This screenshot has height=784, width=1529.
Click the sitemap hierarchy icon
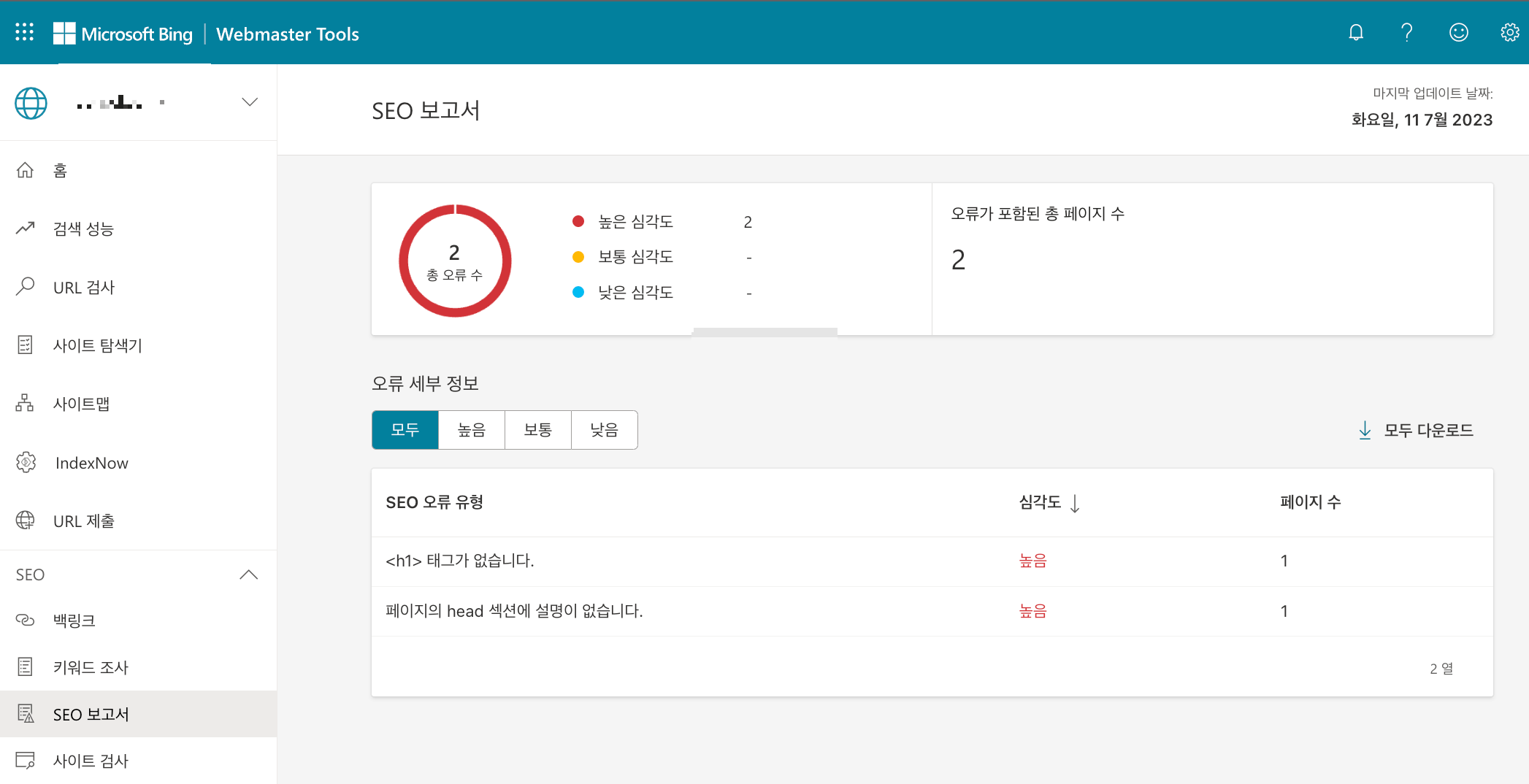(25, 403)
